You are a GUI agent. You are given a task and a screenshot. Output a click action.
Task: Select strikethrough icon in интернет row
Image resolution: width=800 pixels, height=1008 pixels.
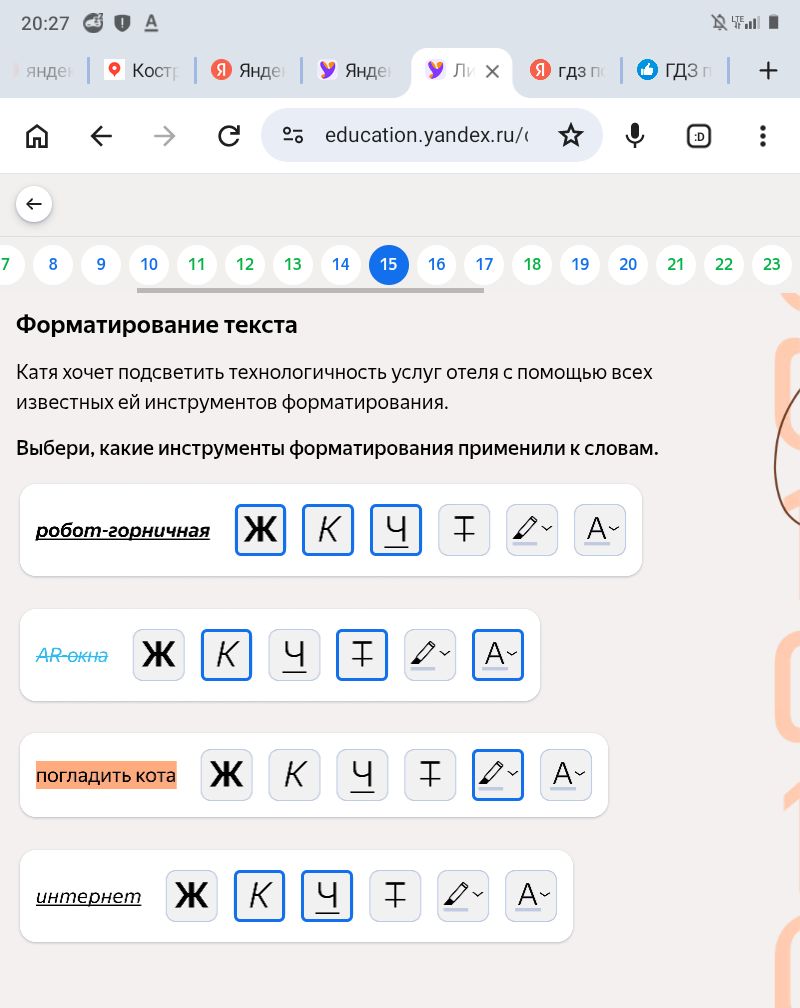tap(395, 896)
